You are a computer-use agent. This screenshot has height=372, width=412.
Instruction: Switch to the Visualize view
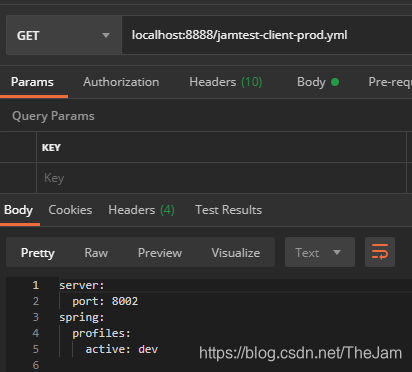[236, 253]
